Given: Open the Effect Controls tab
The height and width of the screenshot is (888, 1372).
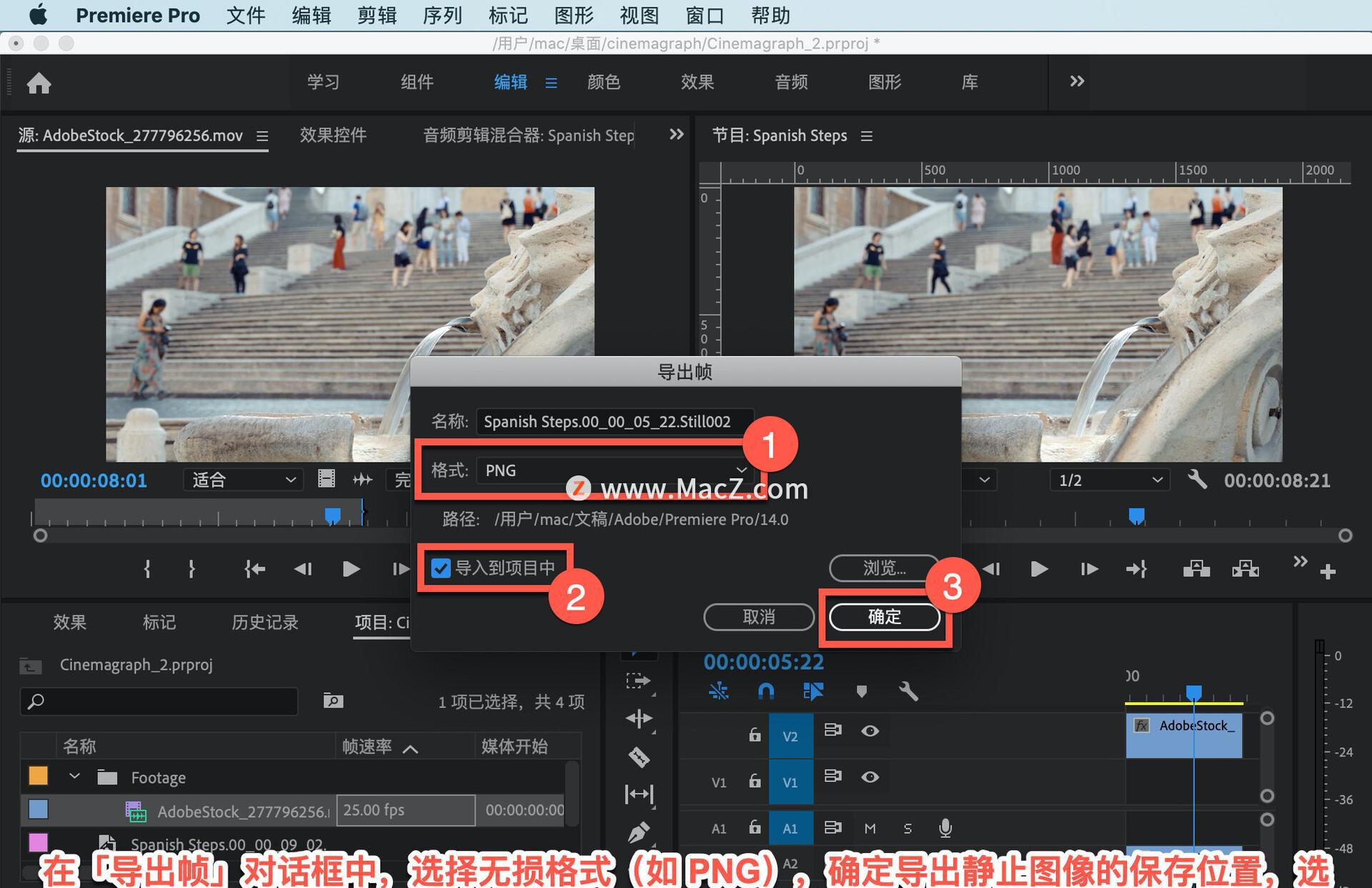Looking at the screenshot, I should (x=333, y=135).
